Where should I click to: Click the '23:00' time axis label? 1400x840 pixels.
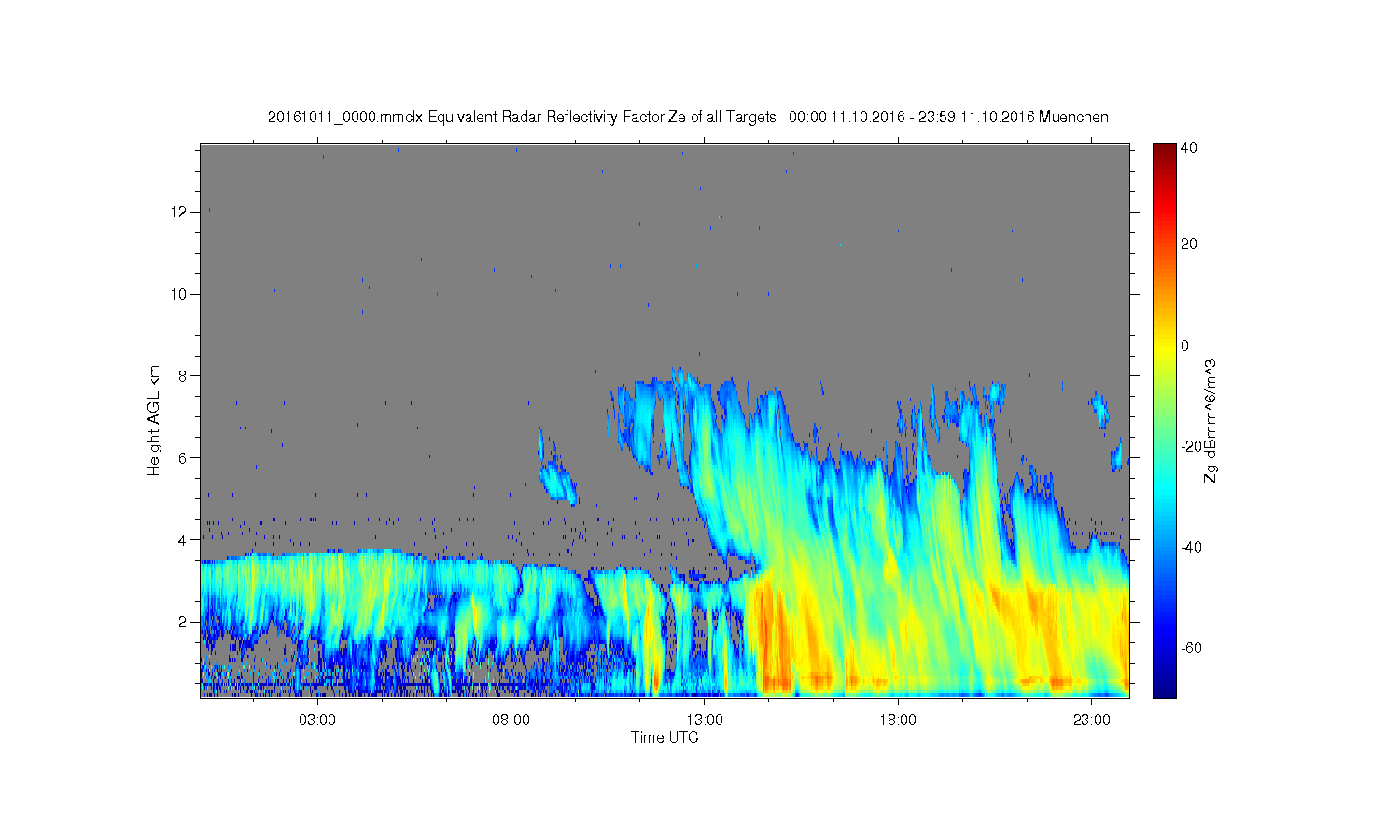[1092, 721]
